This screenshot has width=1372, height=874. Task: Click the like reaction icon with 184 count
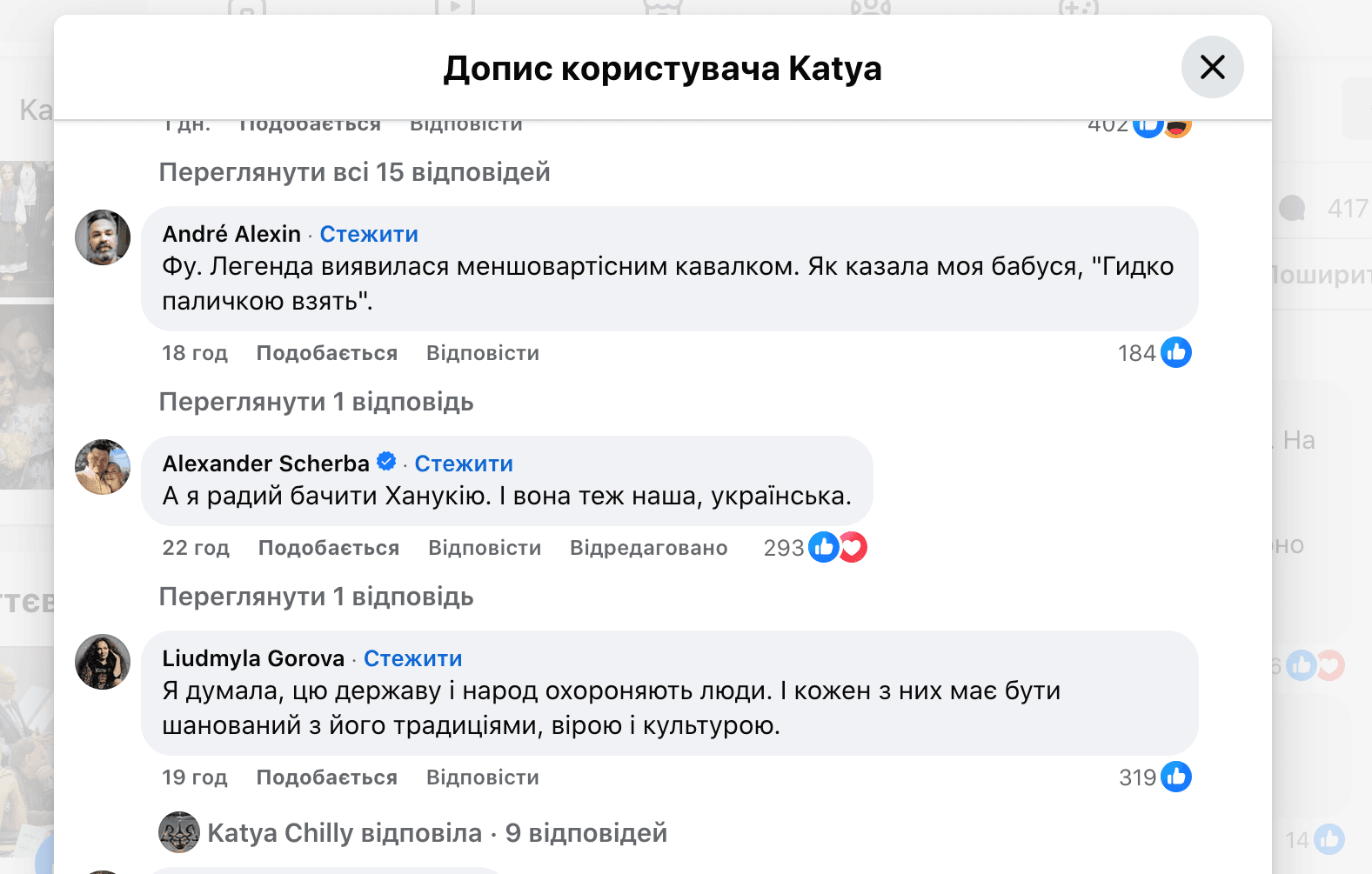pos(1176,352)
